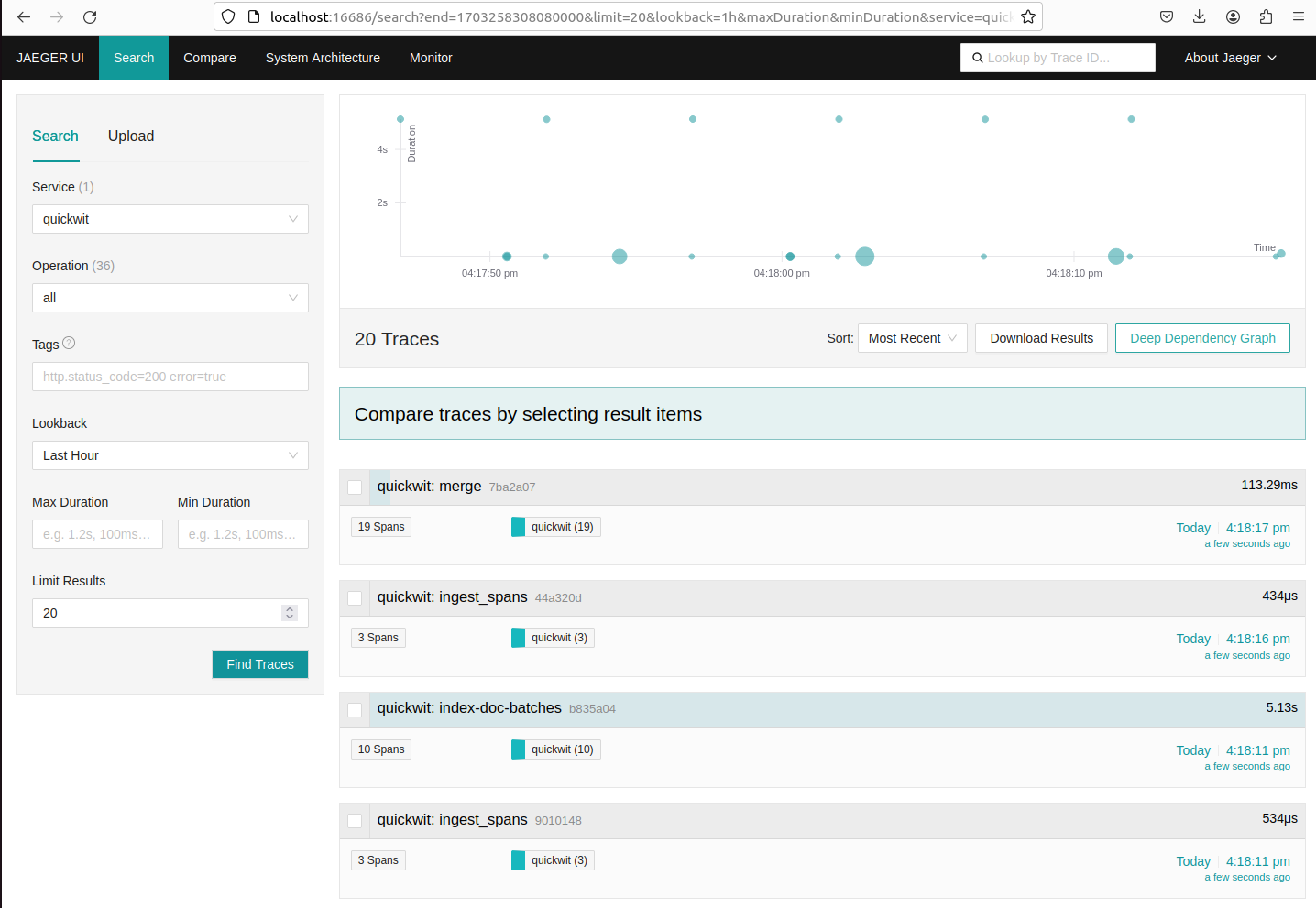This screenshot has width=1316, height=908.
Task: Tick the checkbox for ingest_spans trace 44a320d
Action: point(355,598)
